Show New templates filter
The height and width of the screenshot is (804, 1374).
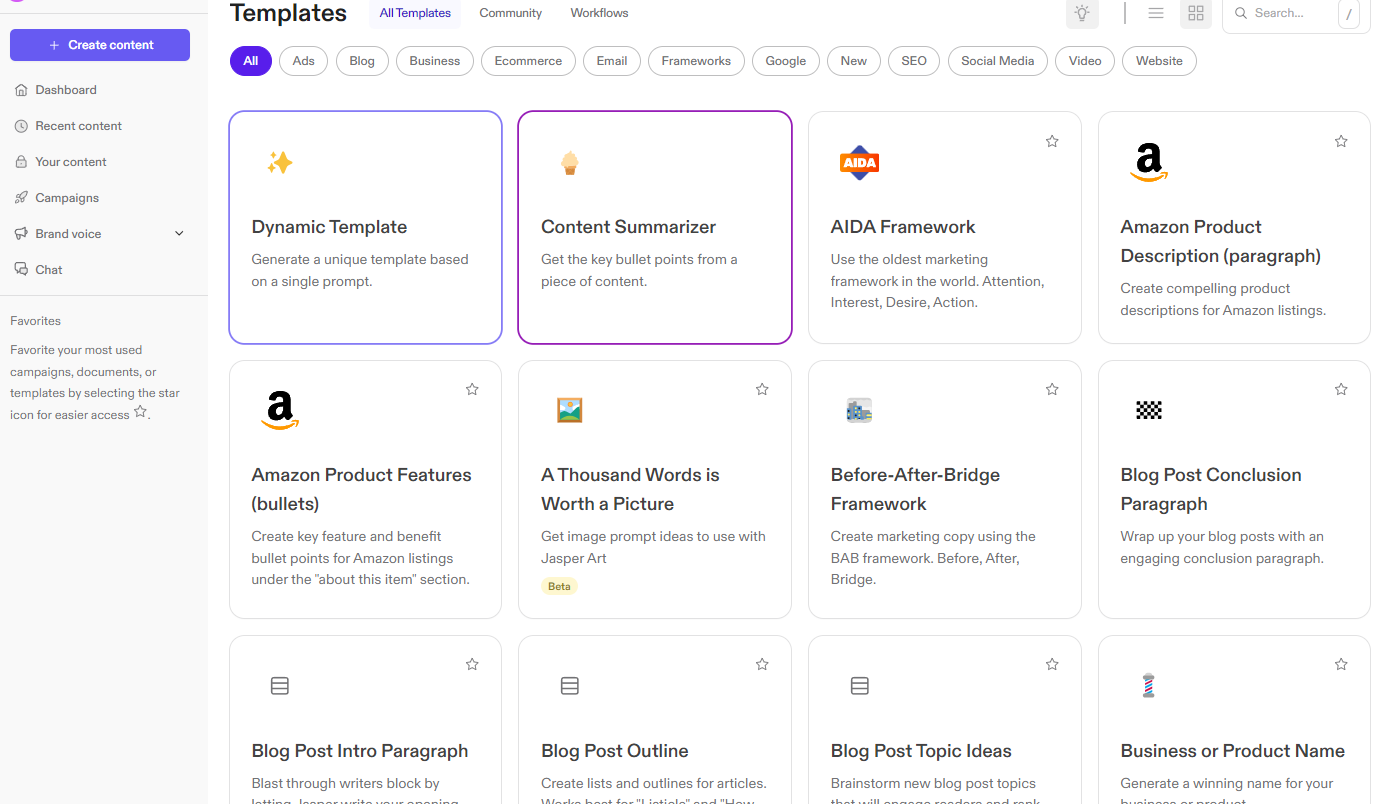(x=854, y=61)
